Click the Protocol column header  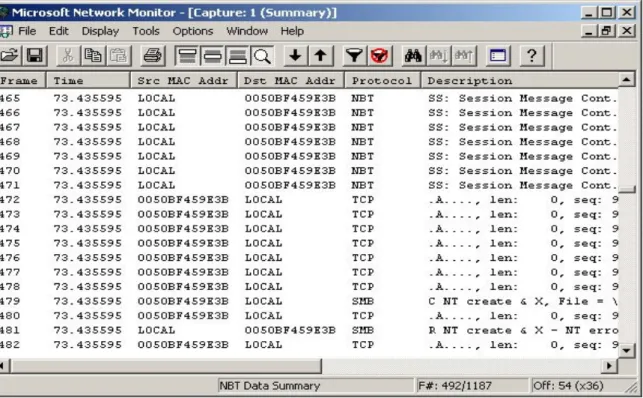(x=382, y=80)
